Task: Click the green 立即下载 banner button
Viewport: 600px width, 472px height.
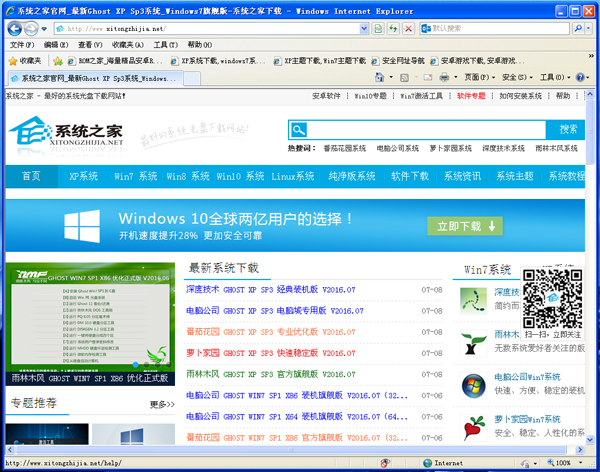Action: point(465,226)
